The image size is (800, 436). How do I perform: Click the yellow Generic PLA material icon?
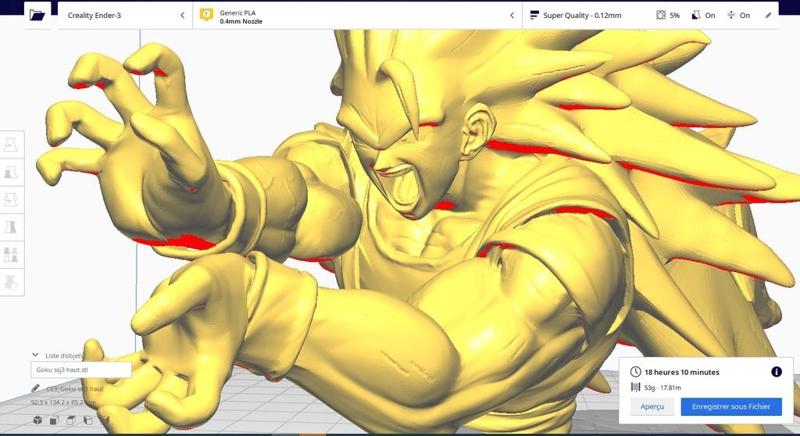pos(206,15)
